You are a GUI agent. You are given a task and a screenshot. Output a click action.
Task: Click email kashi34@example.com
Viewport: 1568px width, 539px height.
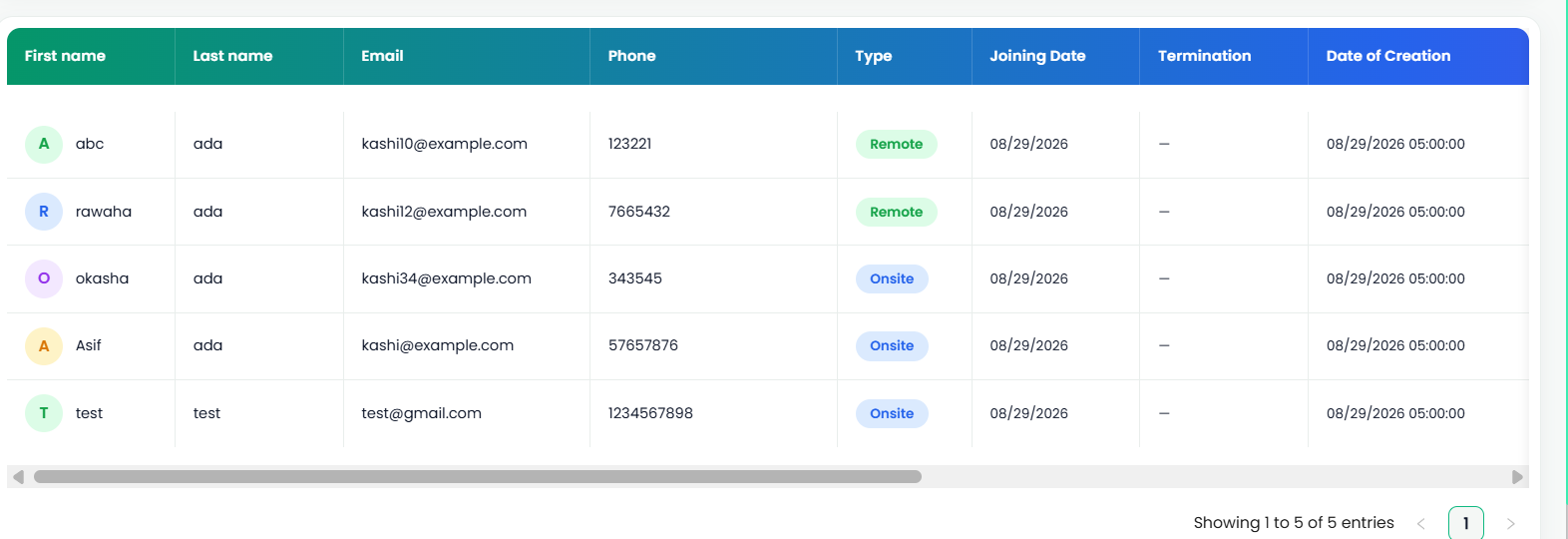[446, 278]
